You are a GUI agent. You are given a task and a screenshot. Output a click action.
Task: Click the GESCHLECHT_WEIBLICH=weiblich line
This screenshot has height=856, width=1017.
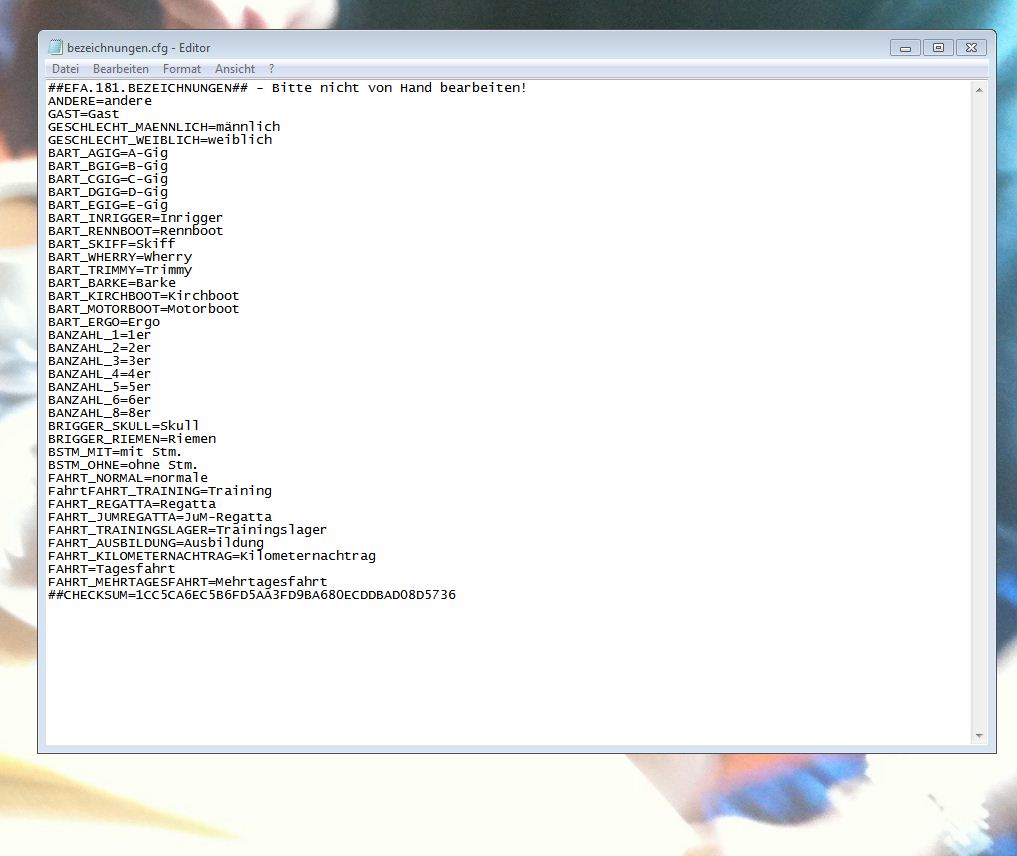[x=160, y=140]
